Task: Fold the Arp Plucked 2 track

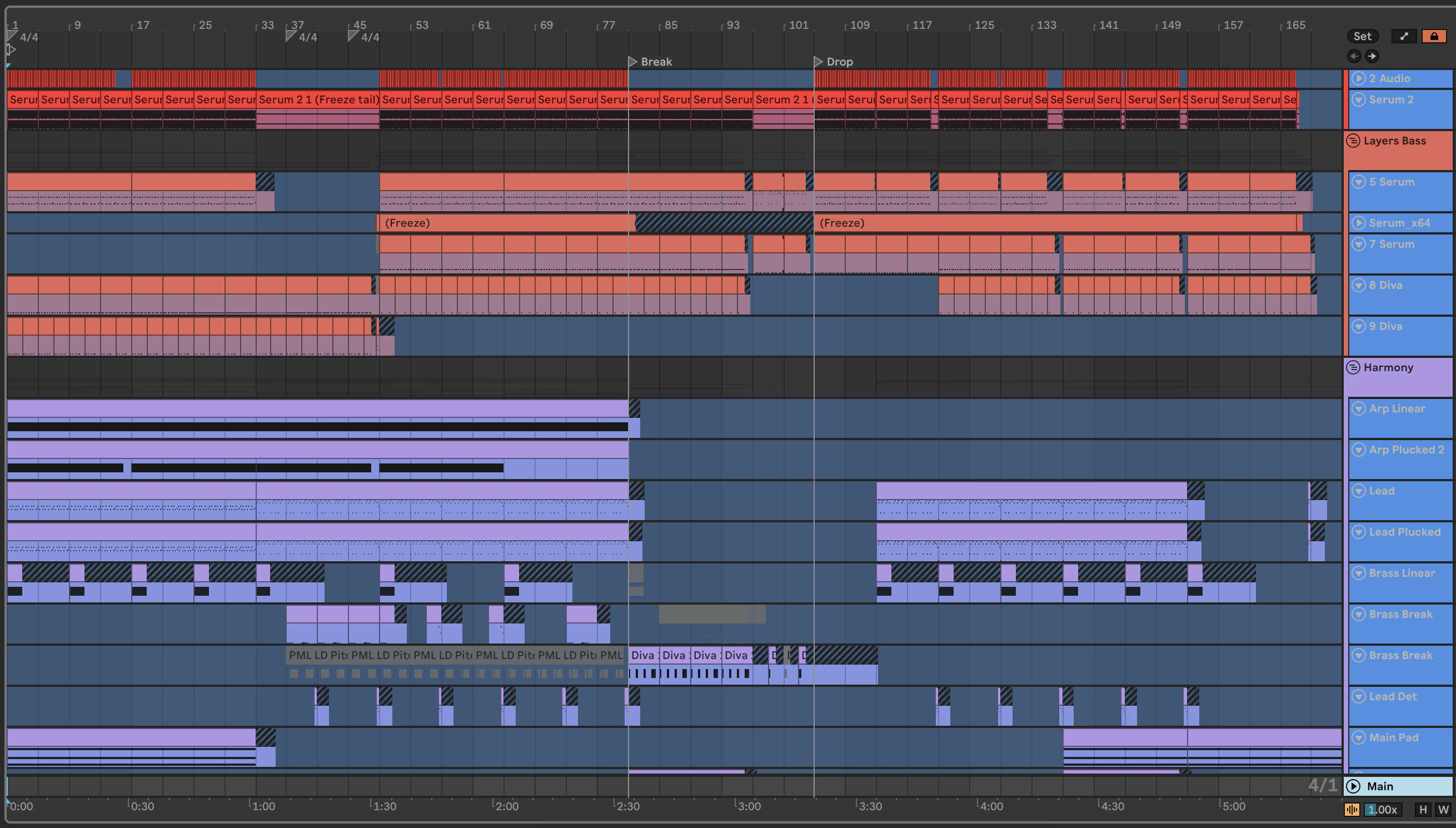Action: (x=1358, y=450)
